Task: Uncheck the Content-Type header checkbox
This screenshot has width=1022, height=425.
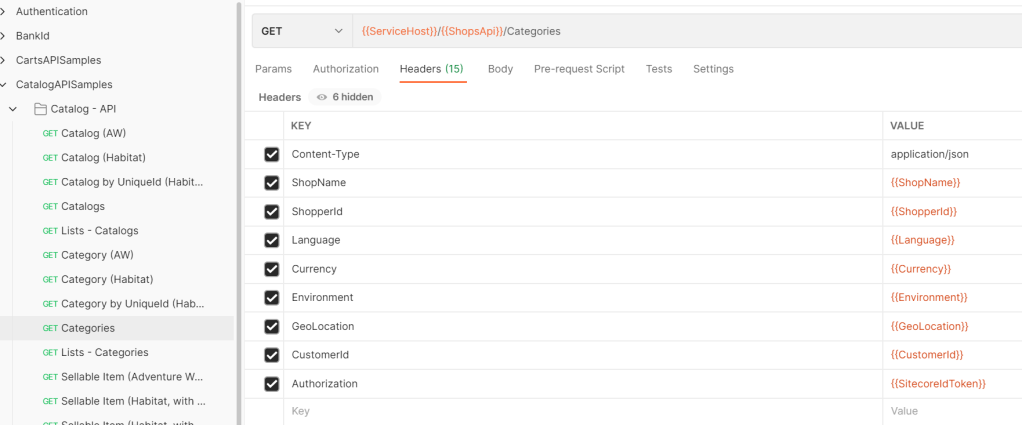Action: [x=272, y=155]
